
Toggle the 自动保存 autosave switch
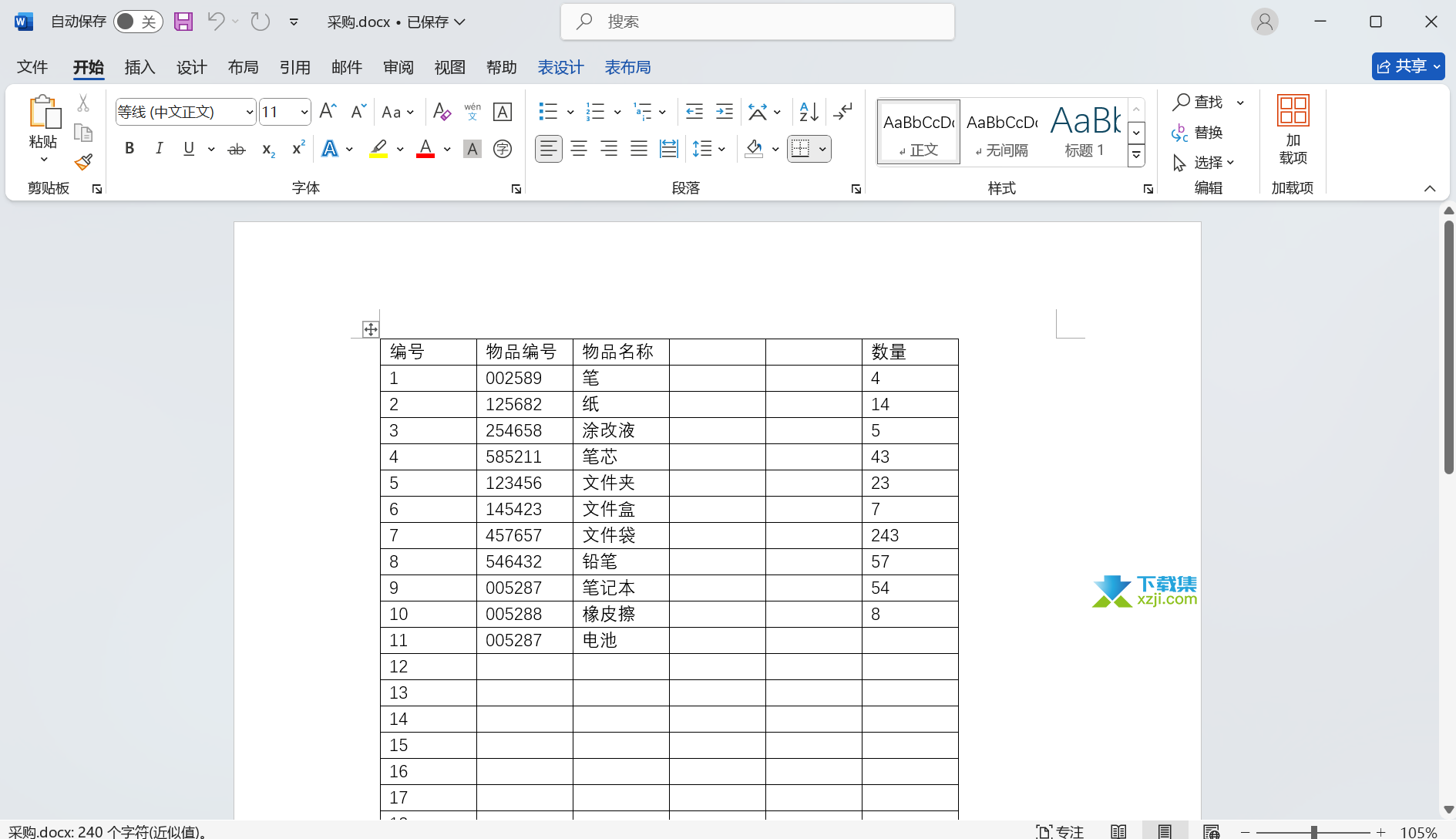coord(138,22)
